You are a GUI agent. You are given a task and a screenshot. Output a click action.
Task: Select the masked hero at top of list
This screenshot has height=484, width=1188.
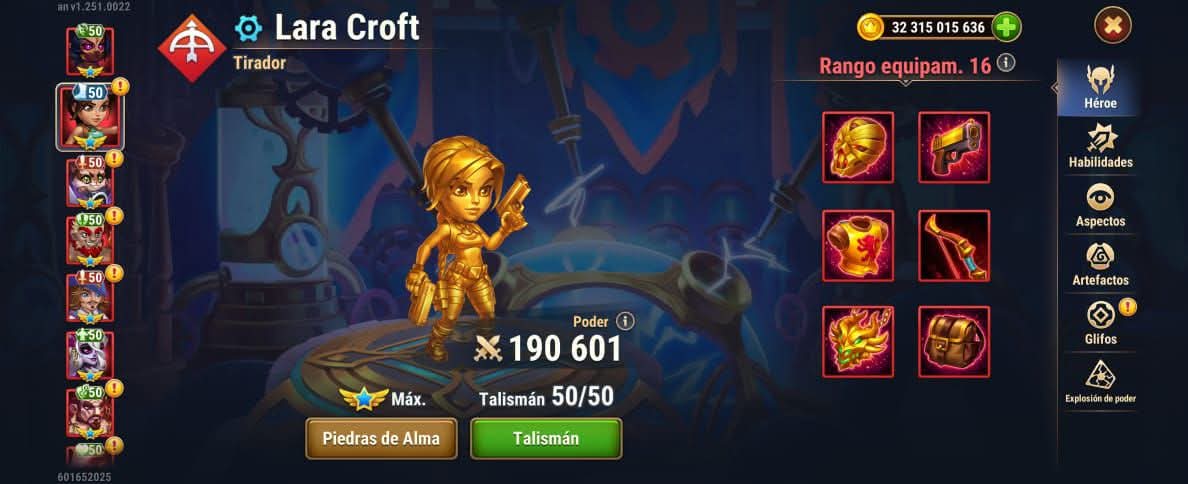(x=90, y=51)
